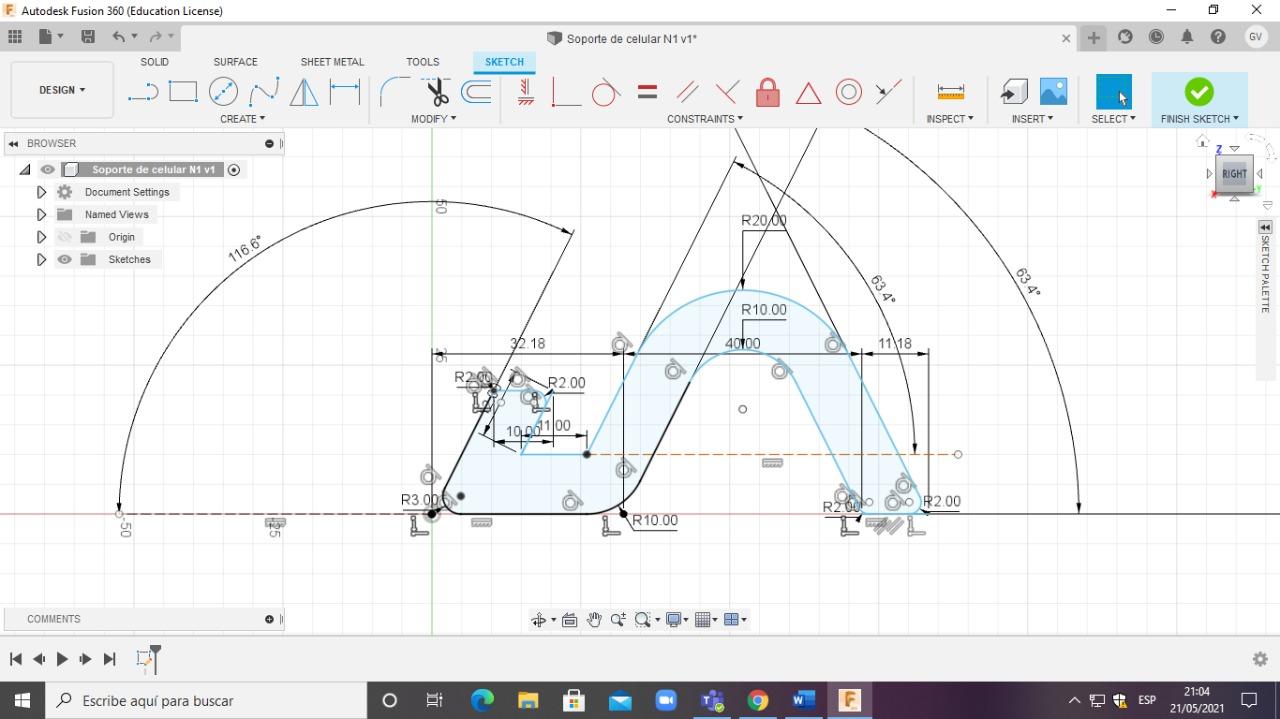Apply the Midpoint triangle constraint
Viewport: 1280px width, 719px height.
point(808,93)
